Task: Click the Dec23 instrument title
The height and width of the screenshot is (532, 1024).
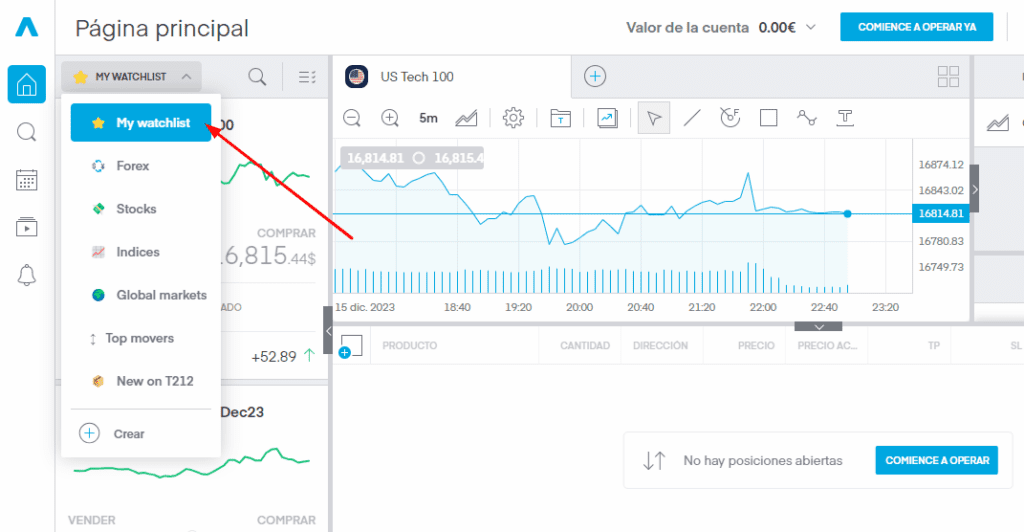Action: [242, 412]
